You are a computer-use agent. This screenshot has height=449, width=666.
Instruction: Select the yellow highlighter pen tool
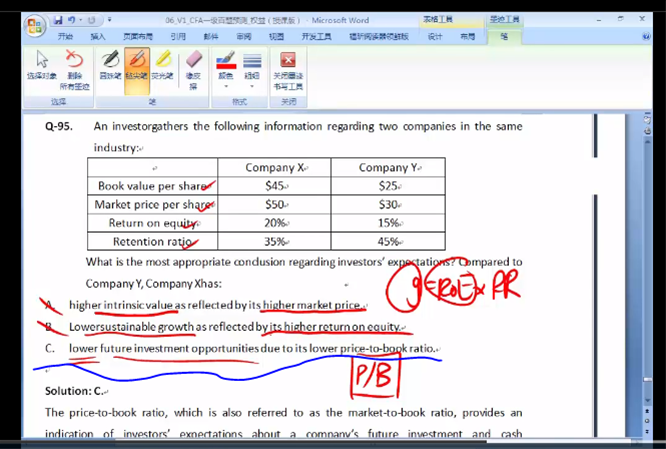(x=161, y=67)
